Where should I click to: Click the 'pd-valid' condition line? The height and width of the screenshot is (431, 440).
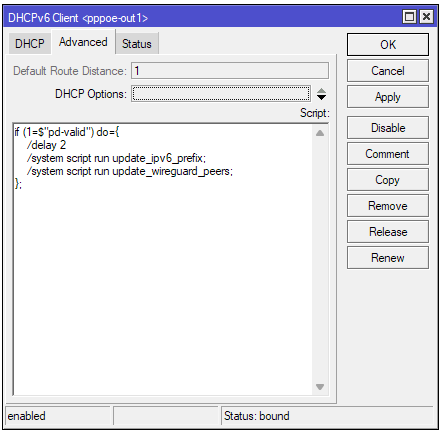click(x=67, y=132)
